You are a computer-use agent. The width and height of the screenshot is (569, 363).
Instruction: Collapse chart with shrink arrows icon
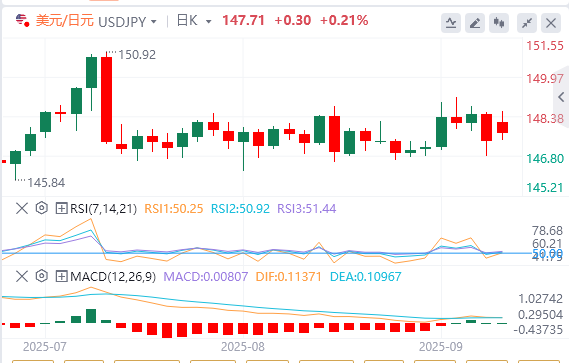[527, 23]
